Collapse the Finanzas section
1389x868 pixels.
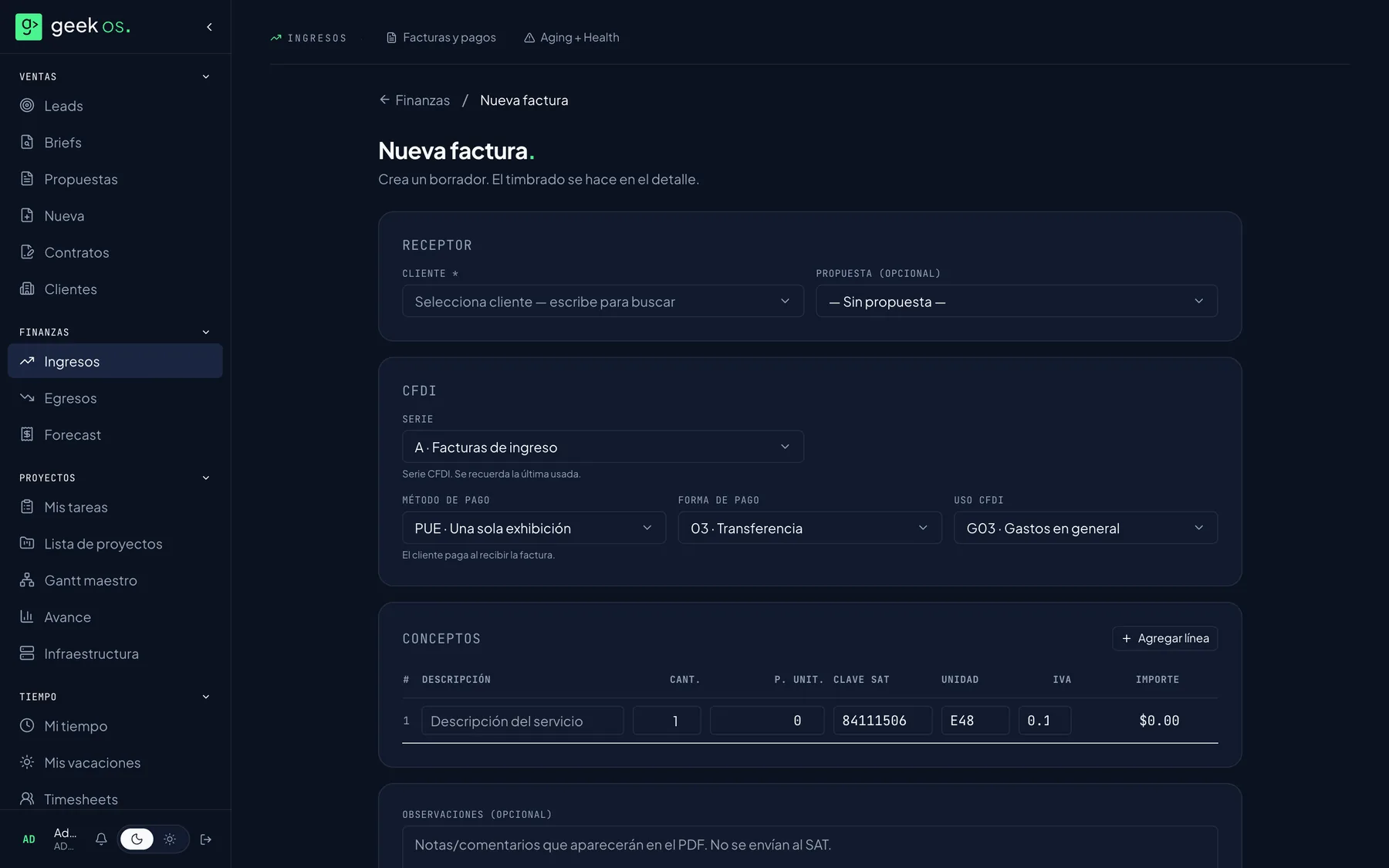click(206, 332)
